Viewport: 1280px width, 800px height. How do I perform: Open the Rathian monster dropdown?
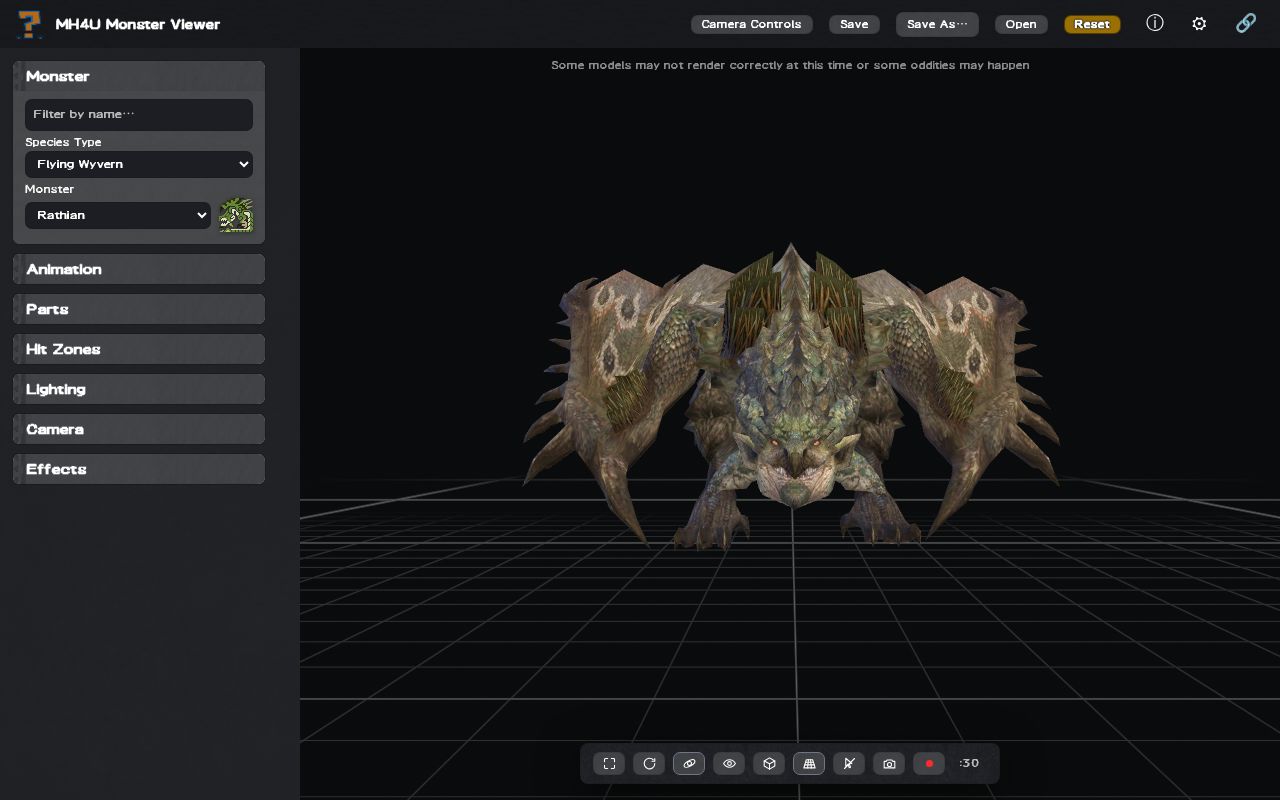click(x=118, y=215)
